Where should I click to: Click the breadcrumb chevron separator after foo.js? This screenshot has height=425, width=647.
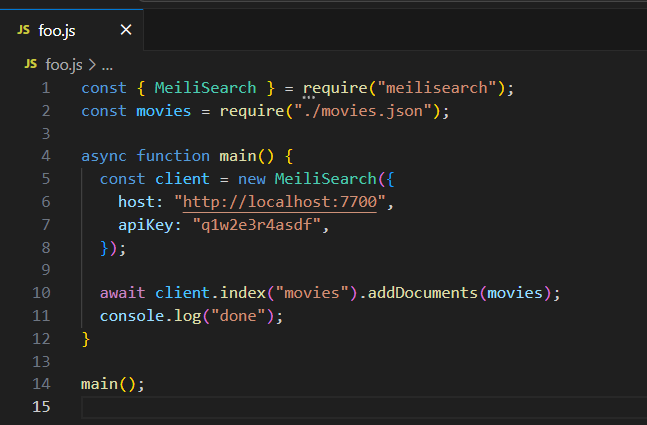(x=92, y=65)
